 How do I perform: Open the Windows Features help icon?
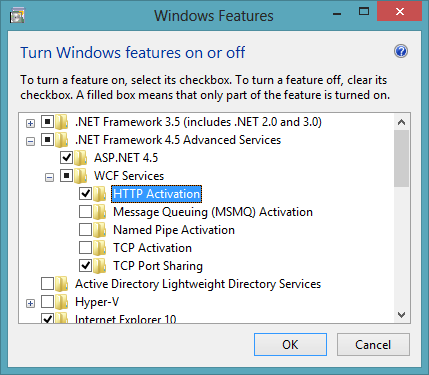pos(401,51)
